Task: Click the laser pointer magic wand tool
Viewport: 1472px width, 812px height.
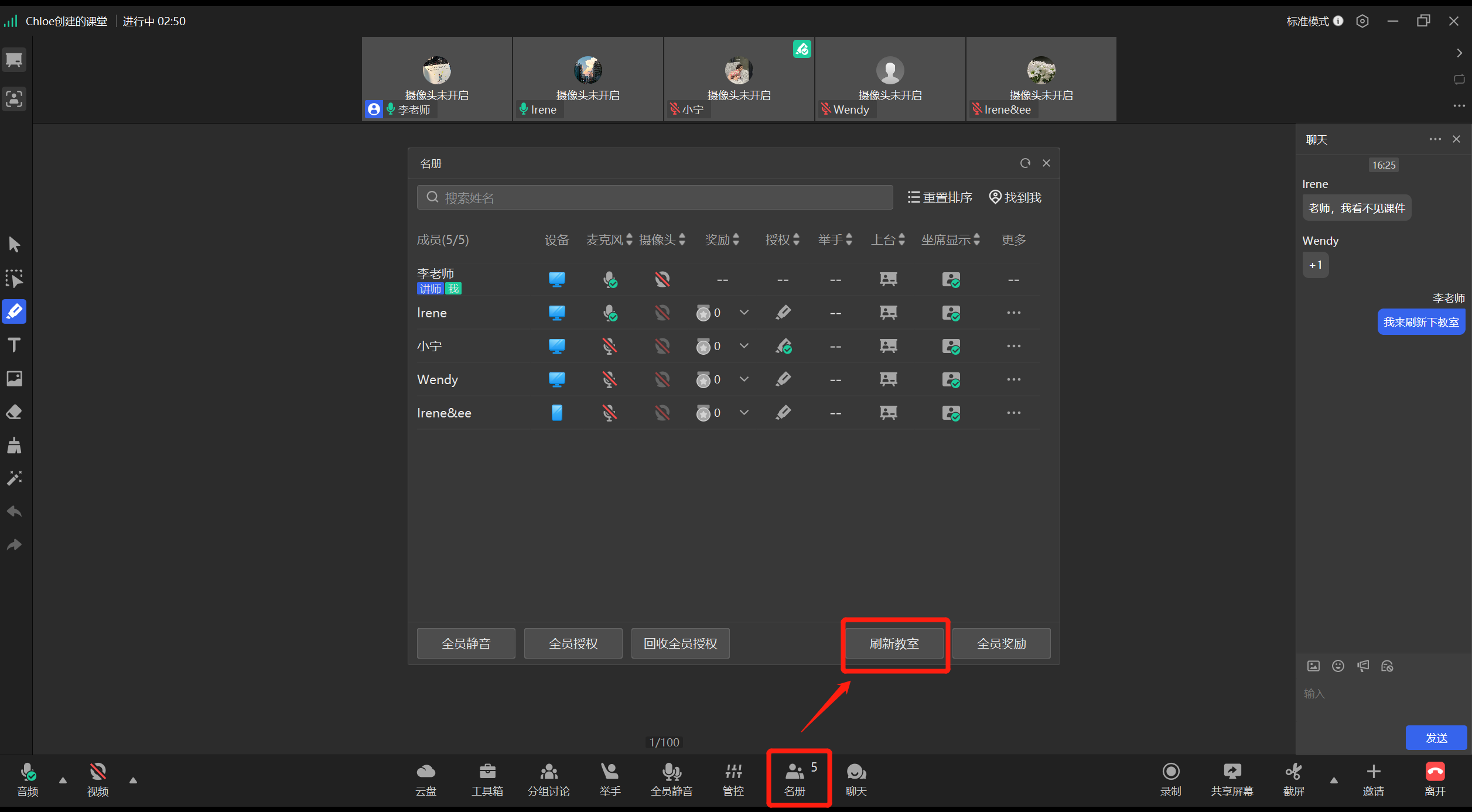Action: [14, 478]
